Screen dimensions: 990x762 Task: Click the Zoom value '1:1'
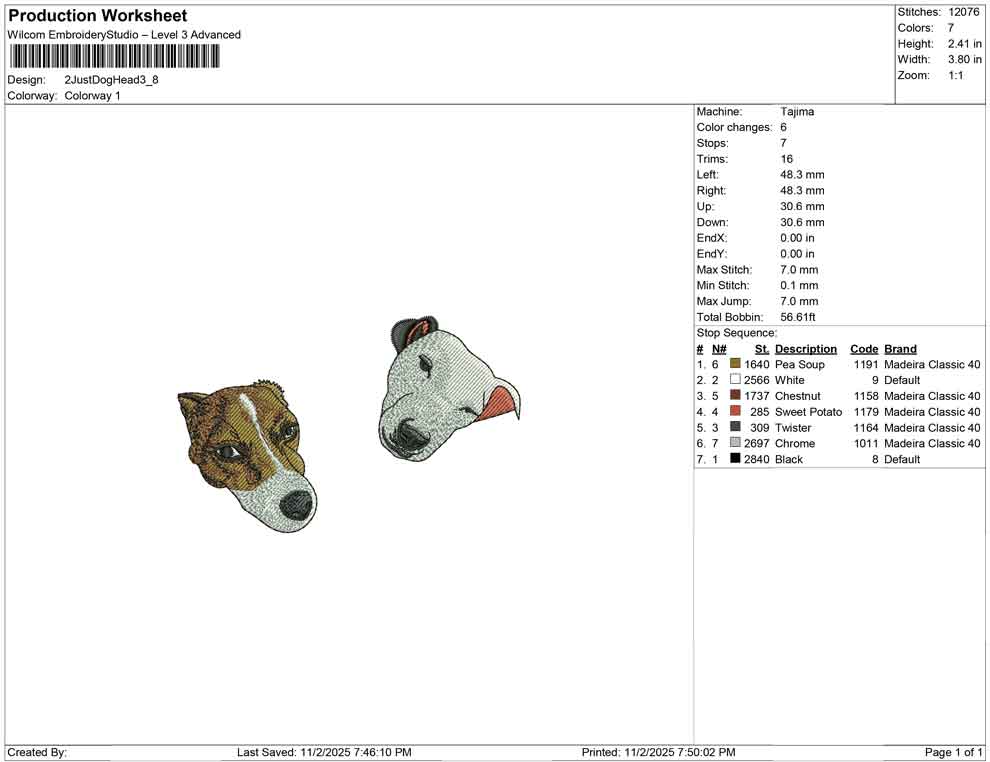pos(955,75)
